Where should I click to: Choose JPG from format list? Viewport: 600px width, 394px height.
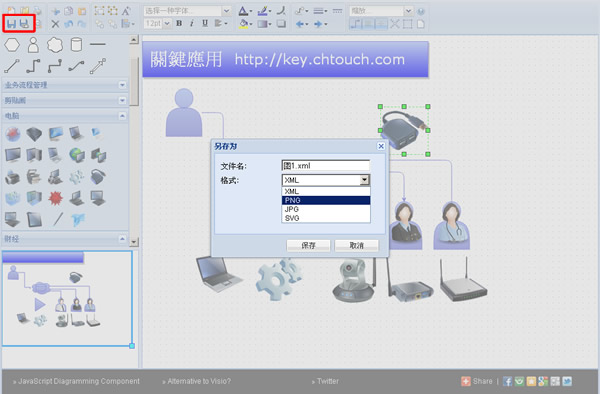click(326, 209)
